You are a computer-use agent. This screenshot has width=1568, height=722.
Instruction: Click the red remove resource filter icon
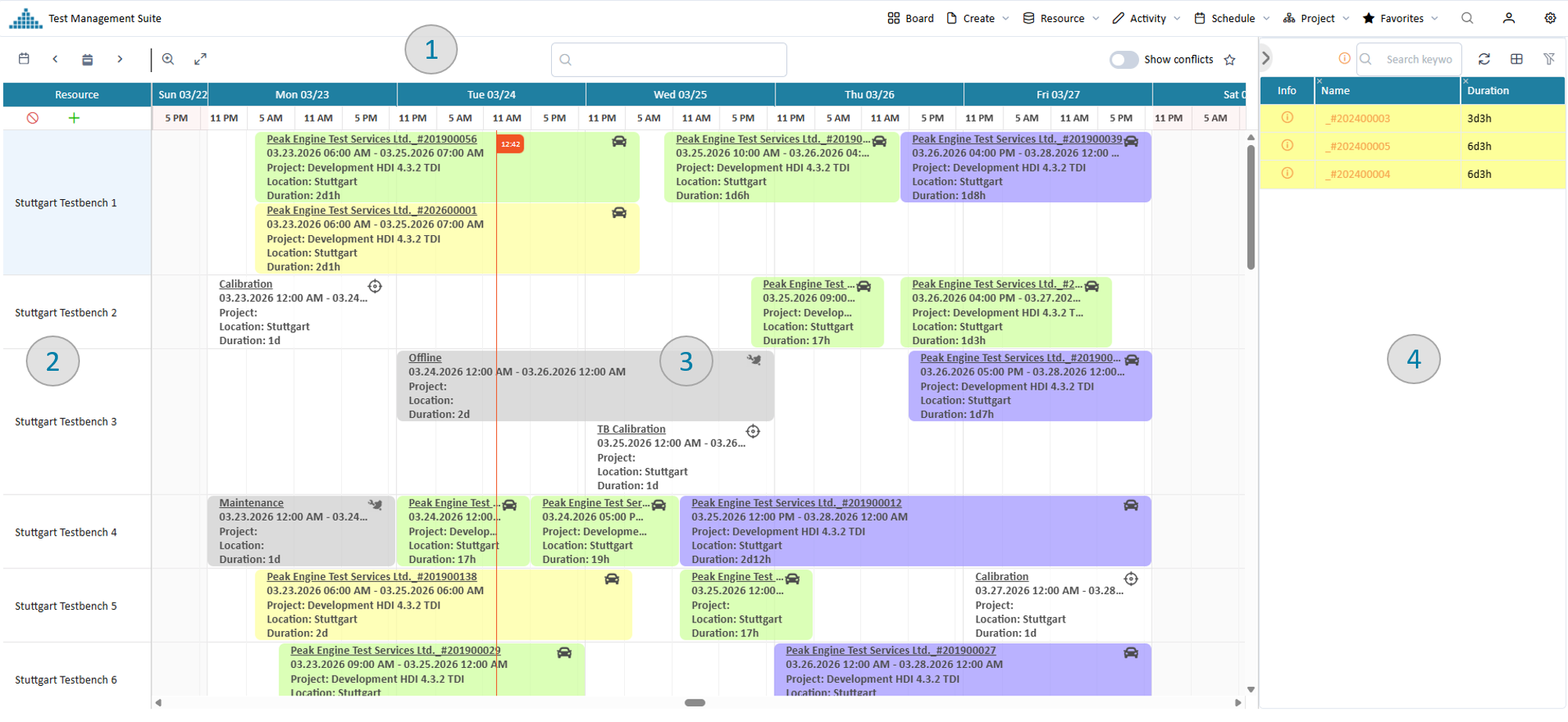click(32, 118)
